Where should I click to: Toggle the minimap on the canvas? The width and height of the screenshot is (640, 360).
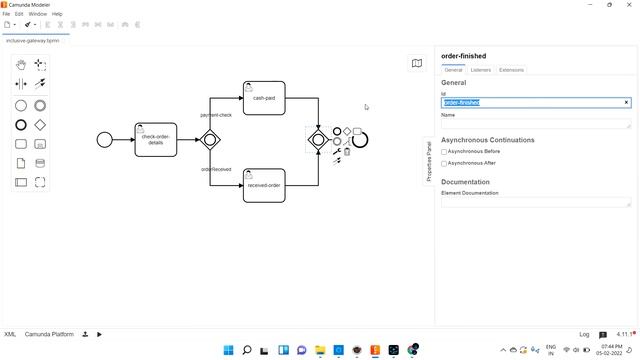417,63
